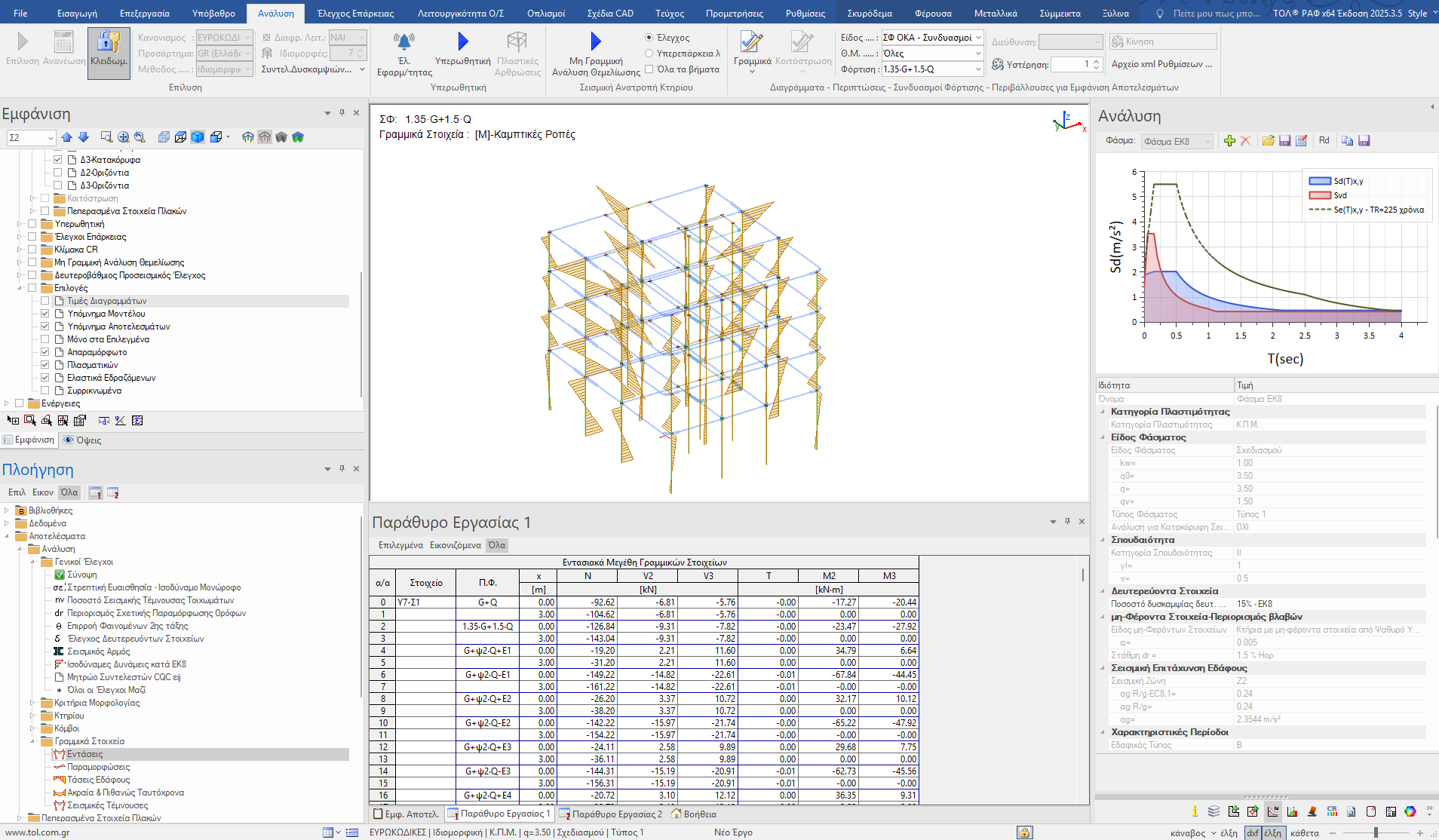The height and width of the screenshot is (840, 1439).
Task: Click the Ελ. Εφαρμ/τητας bell icon
Action: pyautogui.click(x=404, y=42)
